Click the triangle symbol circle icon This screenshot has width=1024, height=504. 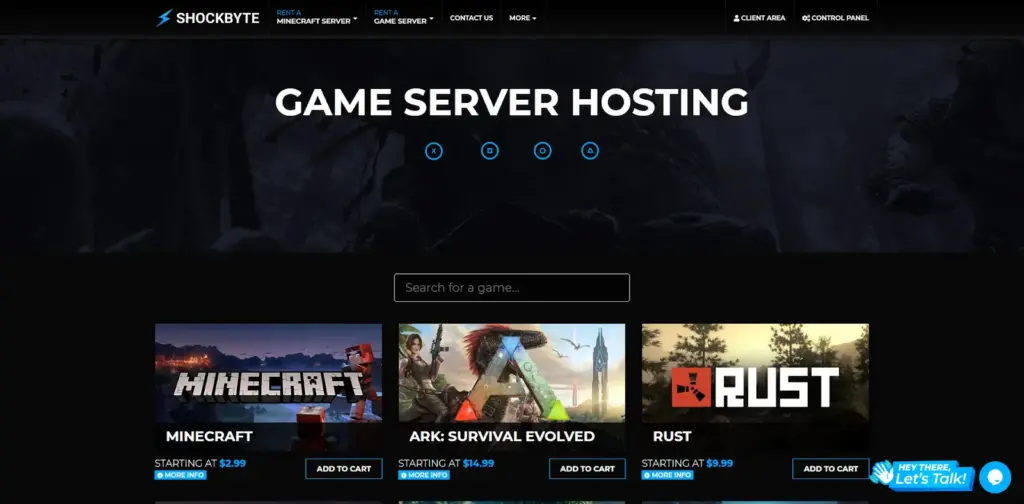[x=590, y=151]
